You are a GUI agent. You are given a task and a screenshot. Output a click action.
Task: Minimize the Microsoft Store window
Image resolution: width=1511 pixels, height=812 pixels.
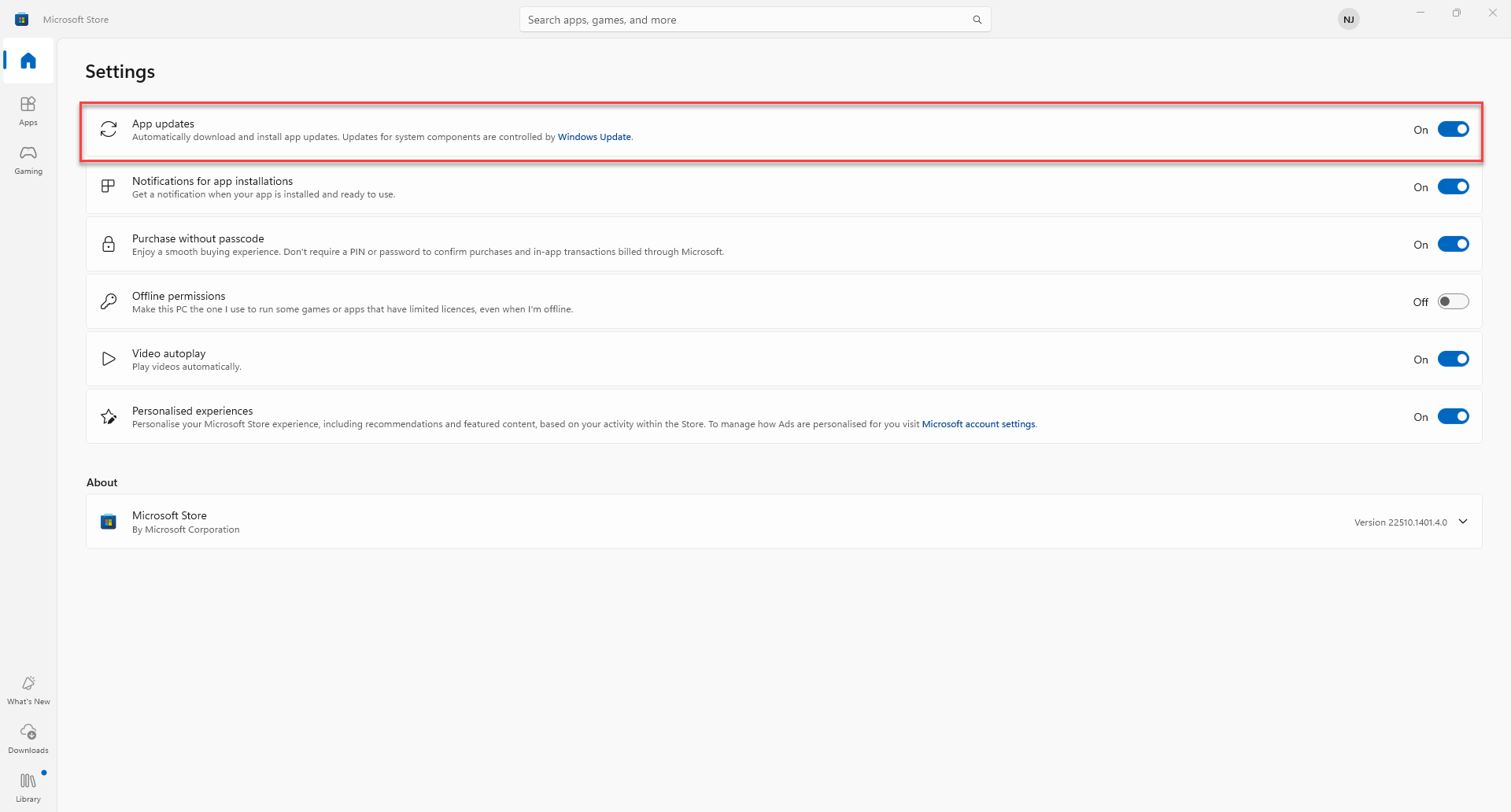[x=1420, y=13]
